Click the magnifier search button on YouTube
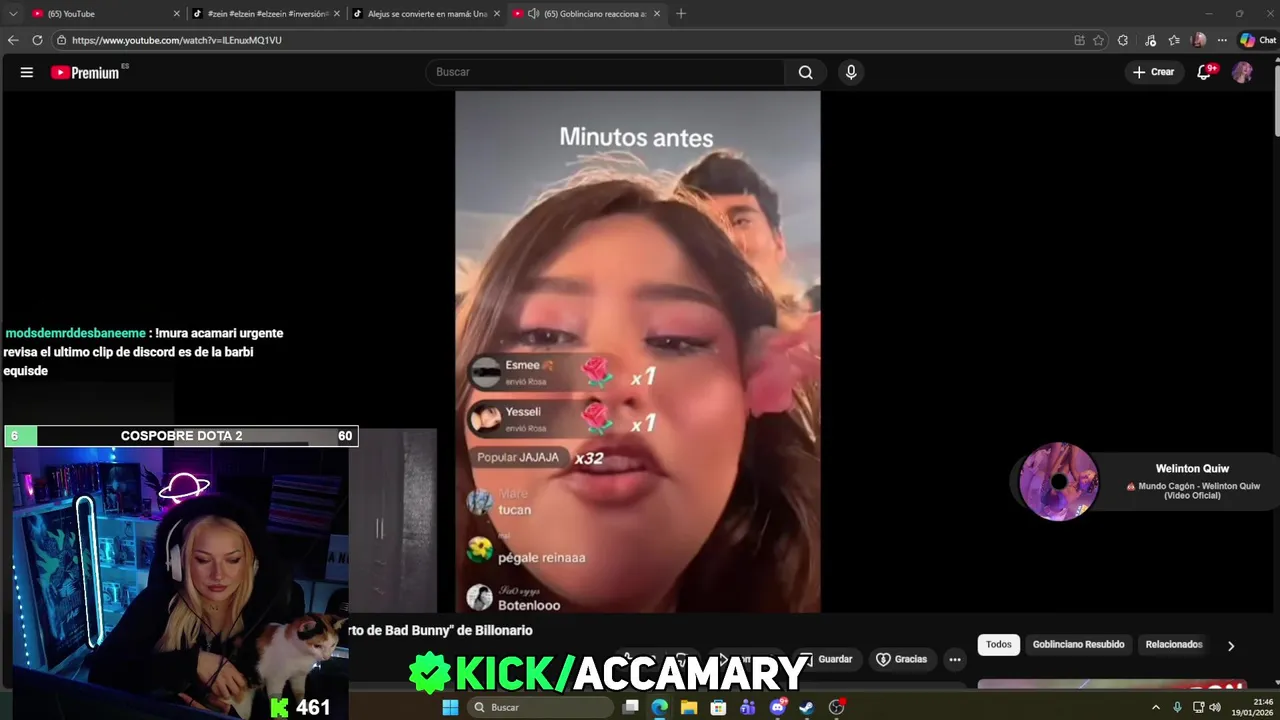Image resolution: width=1280 pixels, height=720 pixels. click(x=805, y=72)
